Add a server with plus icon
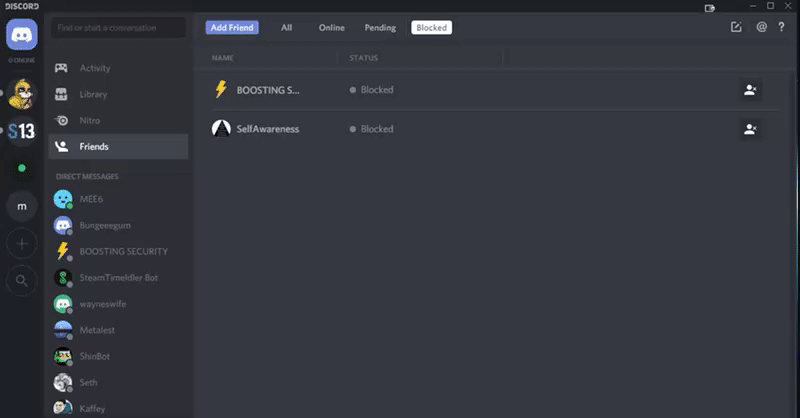 tap(22, 243)
